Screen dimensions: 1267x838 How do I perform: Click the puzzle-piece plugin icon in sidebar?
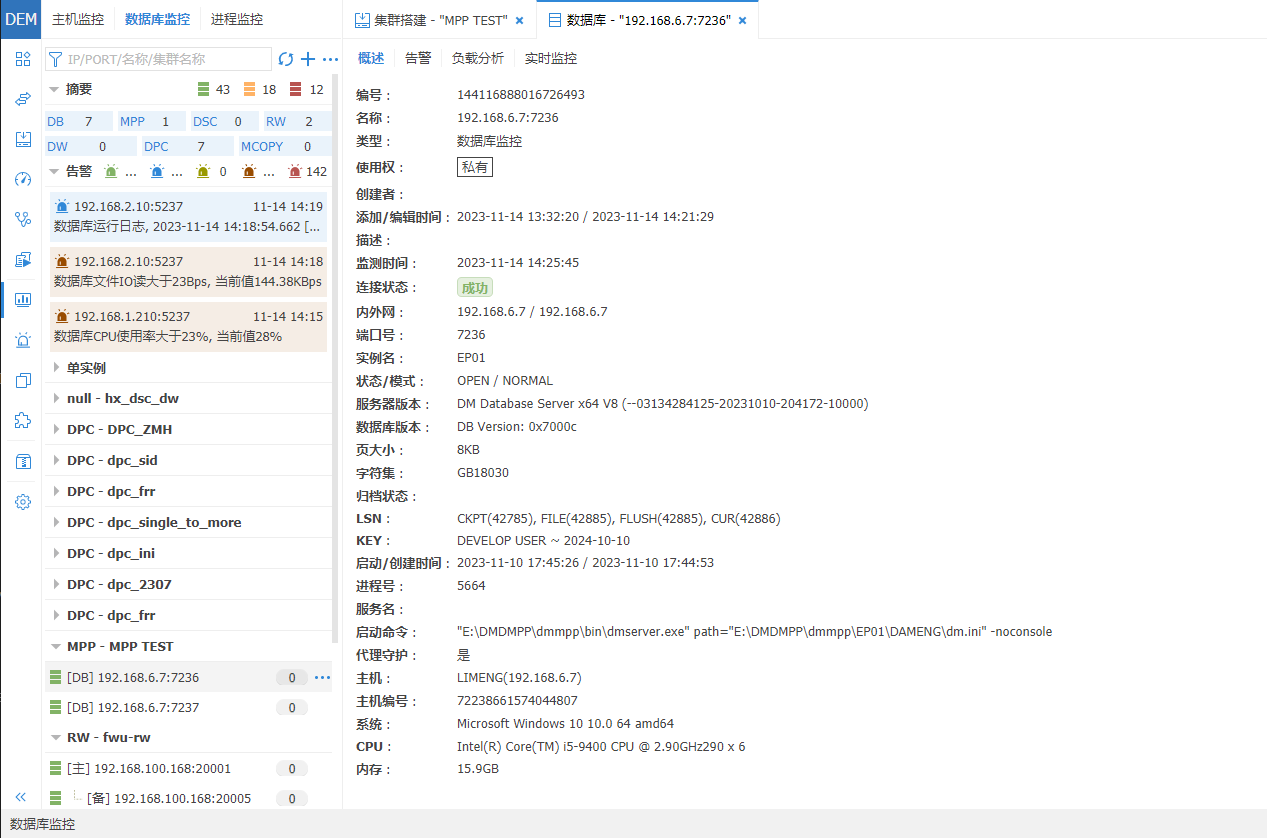tap(22, 421)
